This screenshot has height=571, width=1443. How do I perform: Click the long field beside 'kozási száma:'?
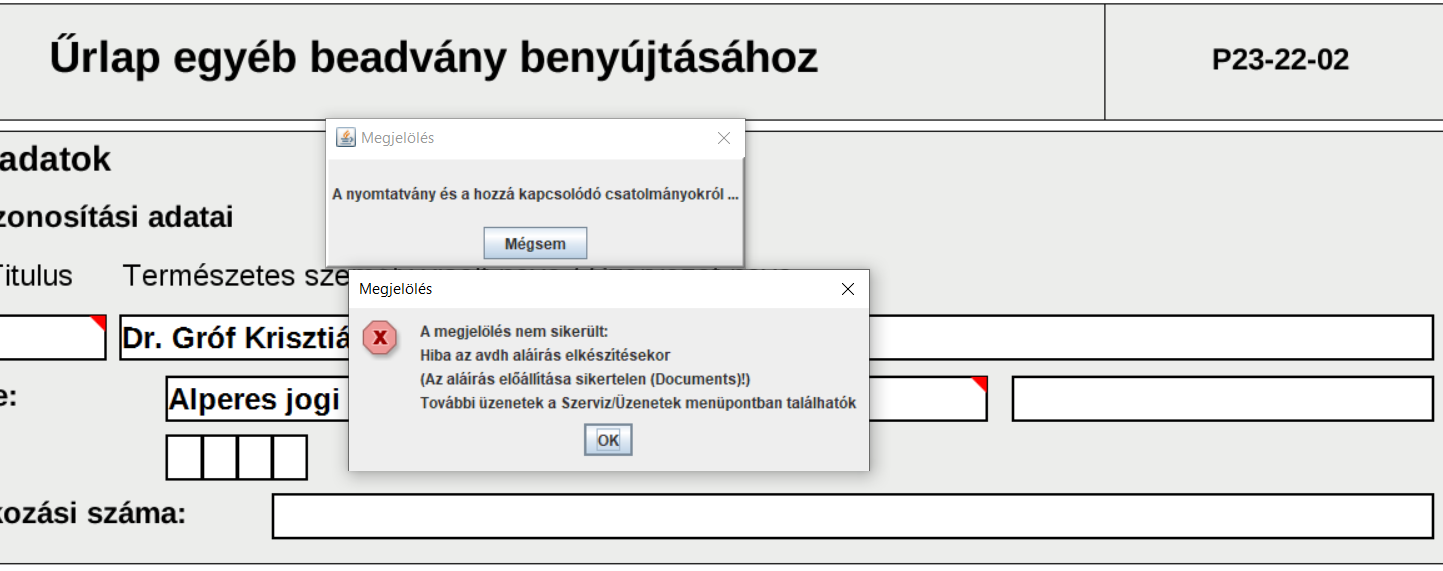pyautogui.click(x=853, y=516)
